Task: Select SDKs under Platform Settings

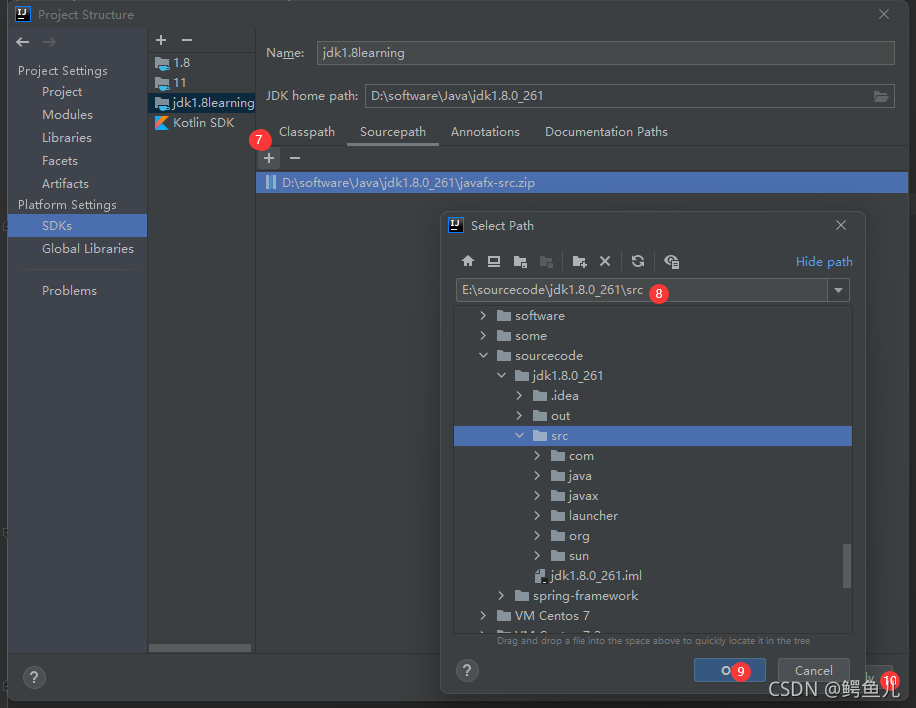Action: [x=77, y=225]
